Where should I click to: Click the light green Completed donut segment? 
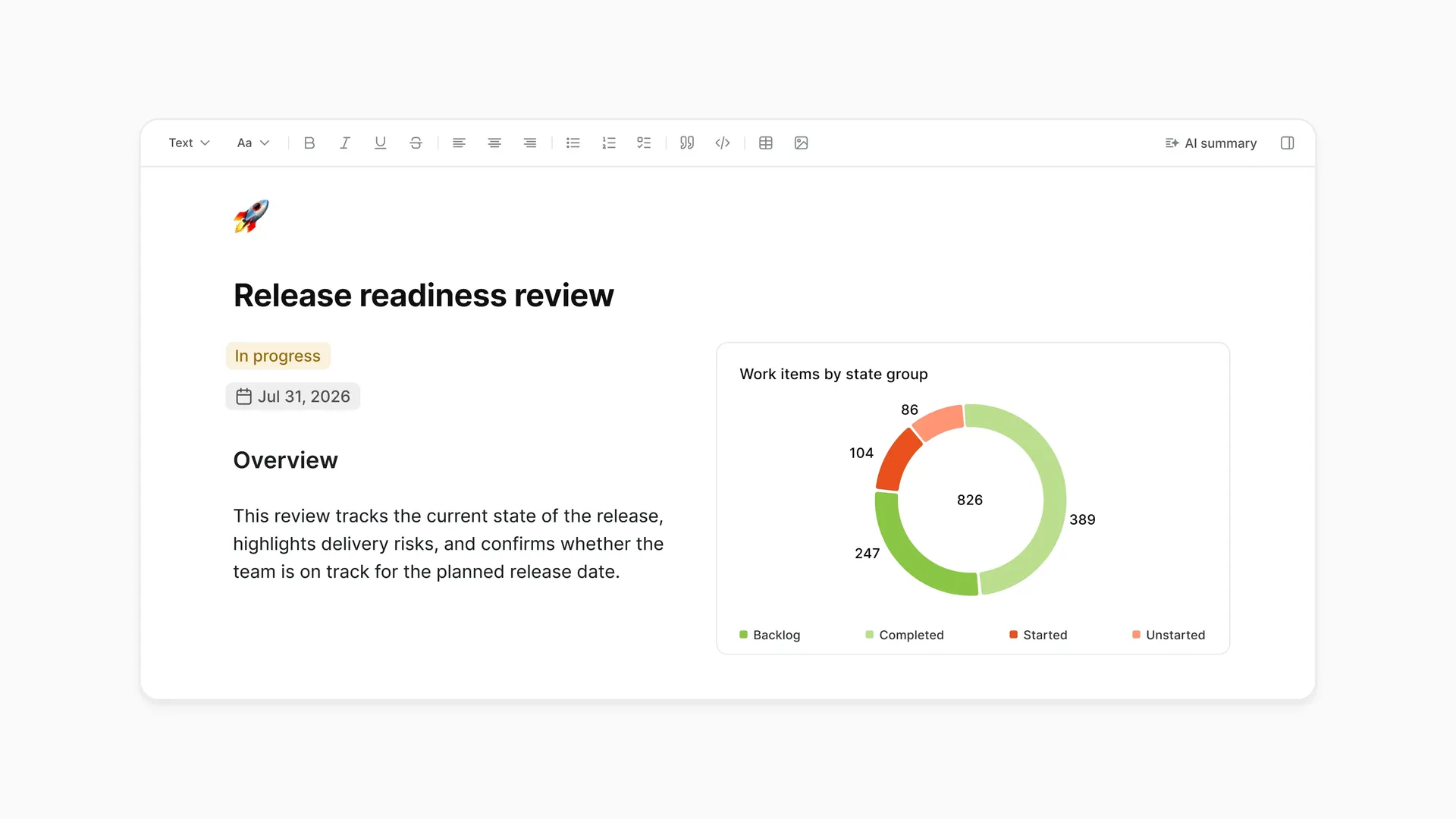tap(1054, 493)
